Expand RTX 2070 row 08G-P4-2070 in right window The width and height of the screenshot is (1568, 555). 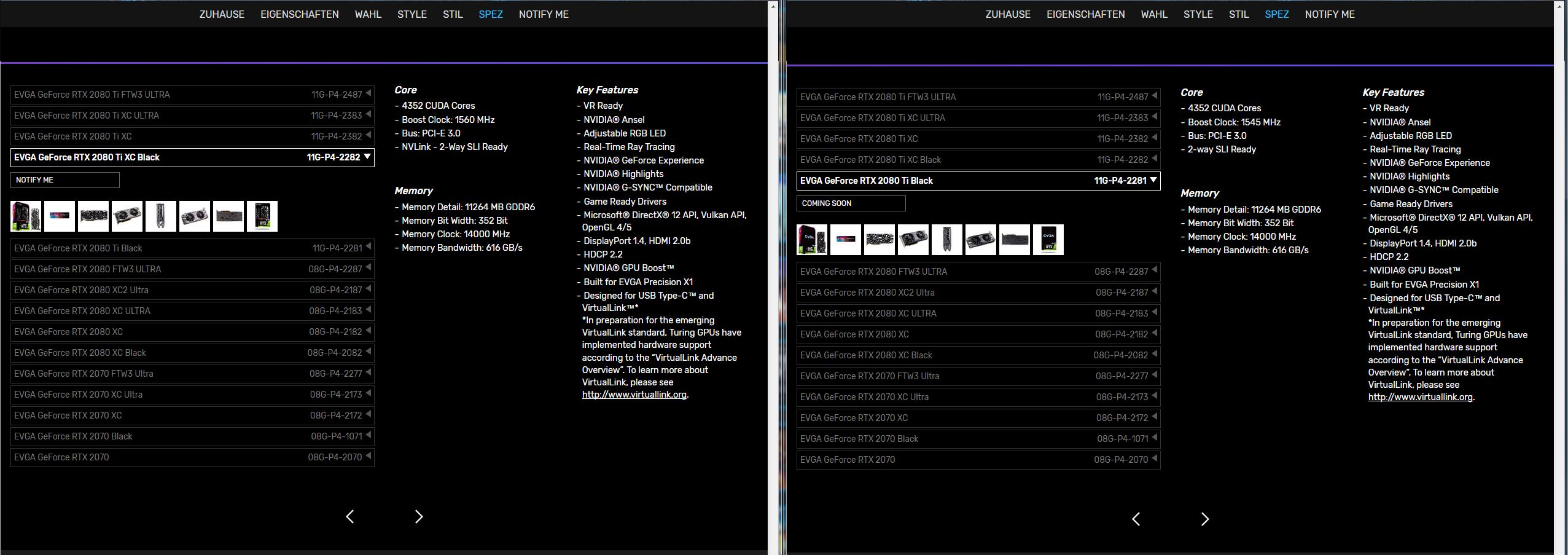pyautogui.click(x=978, y=460)
